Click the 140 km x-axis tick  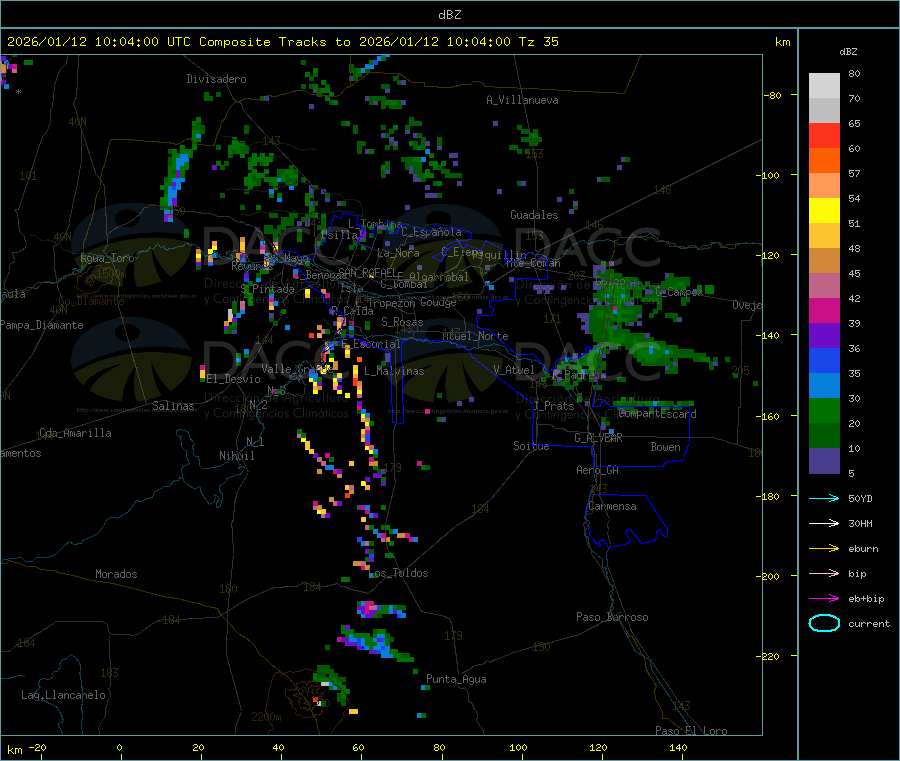pyautogui.click(x=678, y=747)
